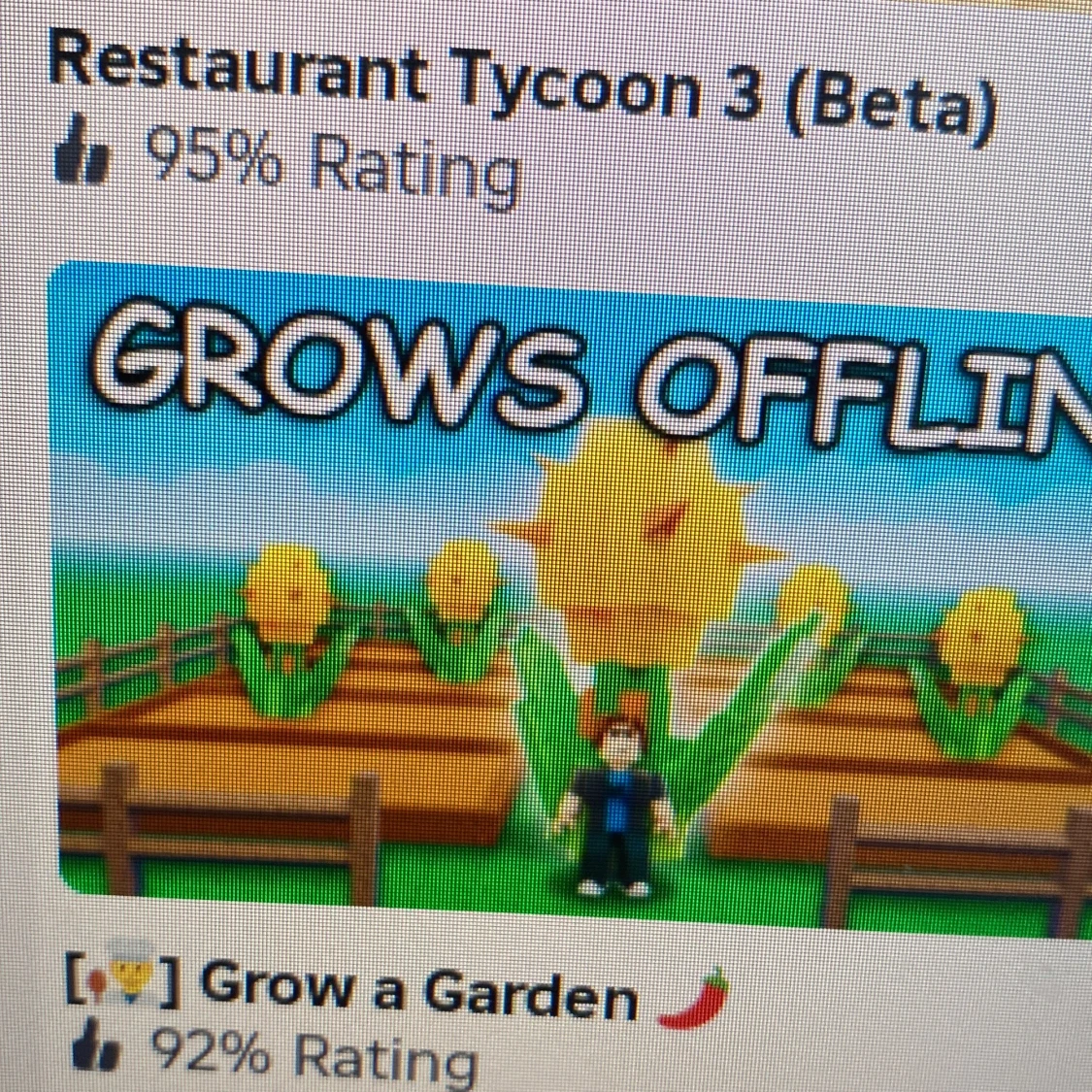Screen dimensions: 1092x1092
Task: Click thumbs-up icon beside 92% Rating
Action: coord(96,1043)
